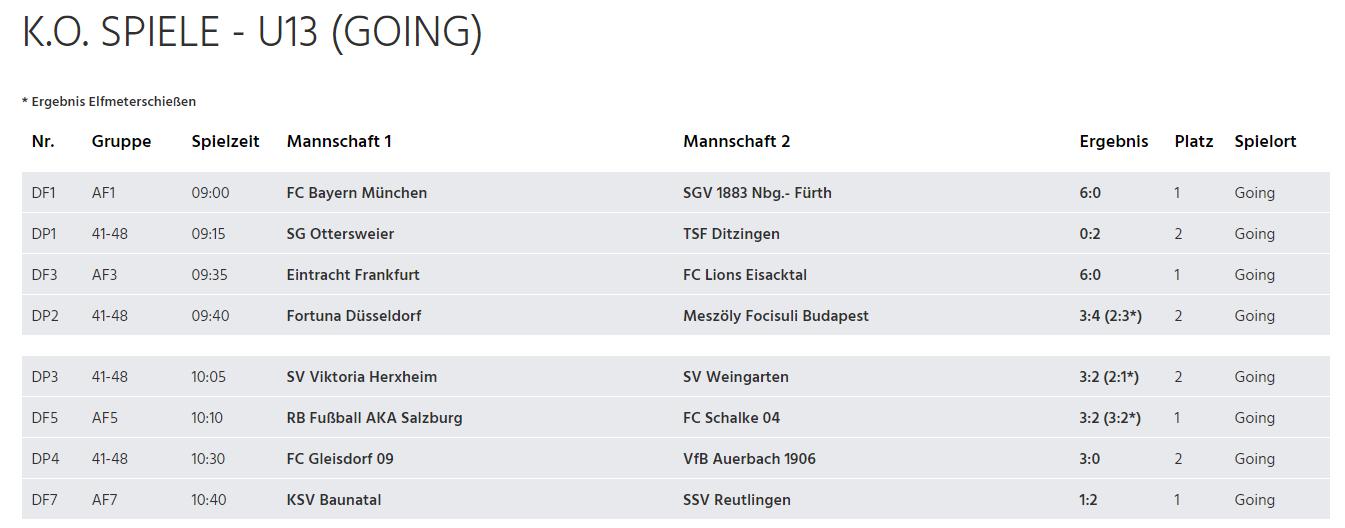
Task: Select SV Viktoria Herxheim team
Action: coord(361,377)
